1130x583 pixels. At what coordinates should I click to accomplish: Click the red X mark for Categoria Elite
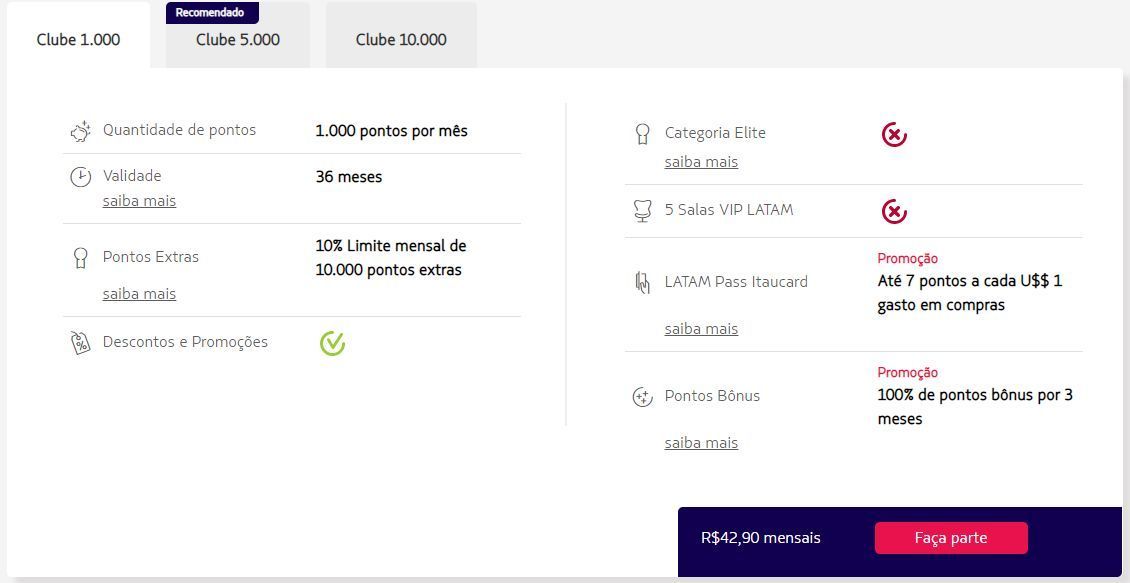click(894, 134)
